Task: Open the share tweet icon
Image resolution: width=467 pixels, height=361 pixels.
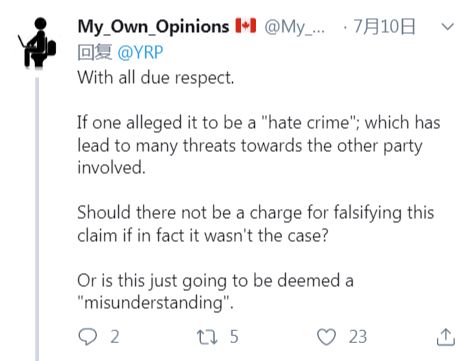Action: pos(446,337)
